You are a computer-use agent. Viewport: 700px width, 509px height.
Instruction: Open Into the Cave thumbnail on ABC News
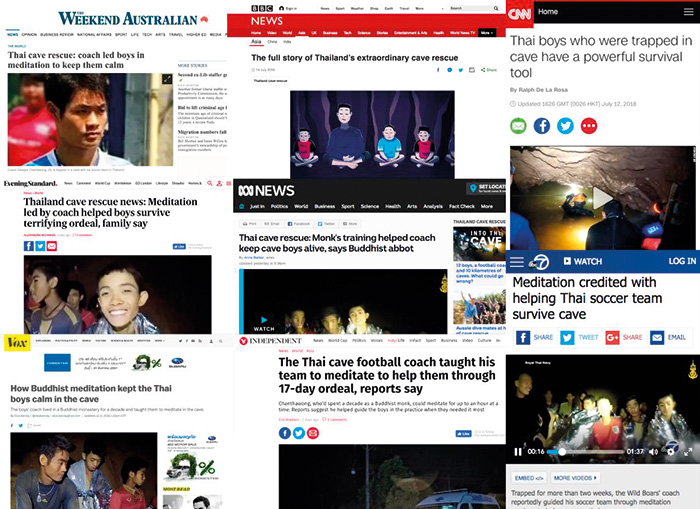pyautogui.click(x=479, y=244)
